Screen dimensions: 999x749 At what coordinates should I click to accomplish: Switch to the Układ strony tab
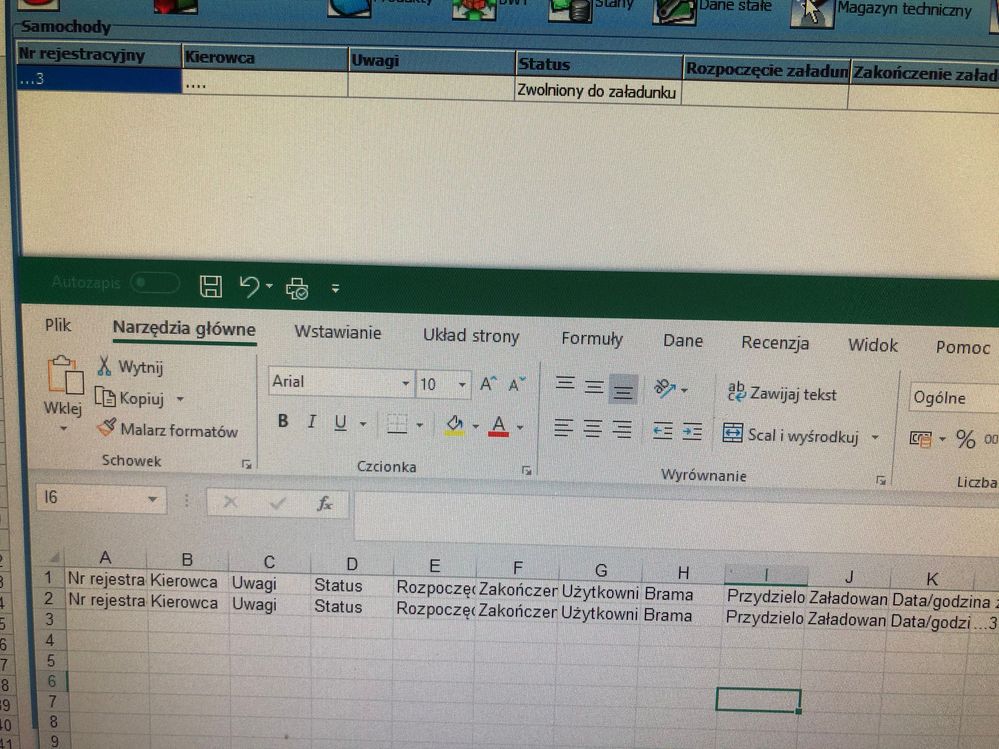click(471, 336)
